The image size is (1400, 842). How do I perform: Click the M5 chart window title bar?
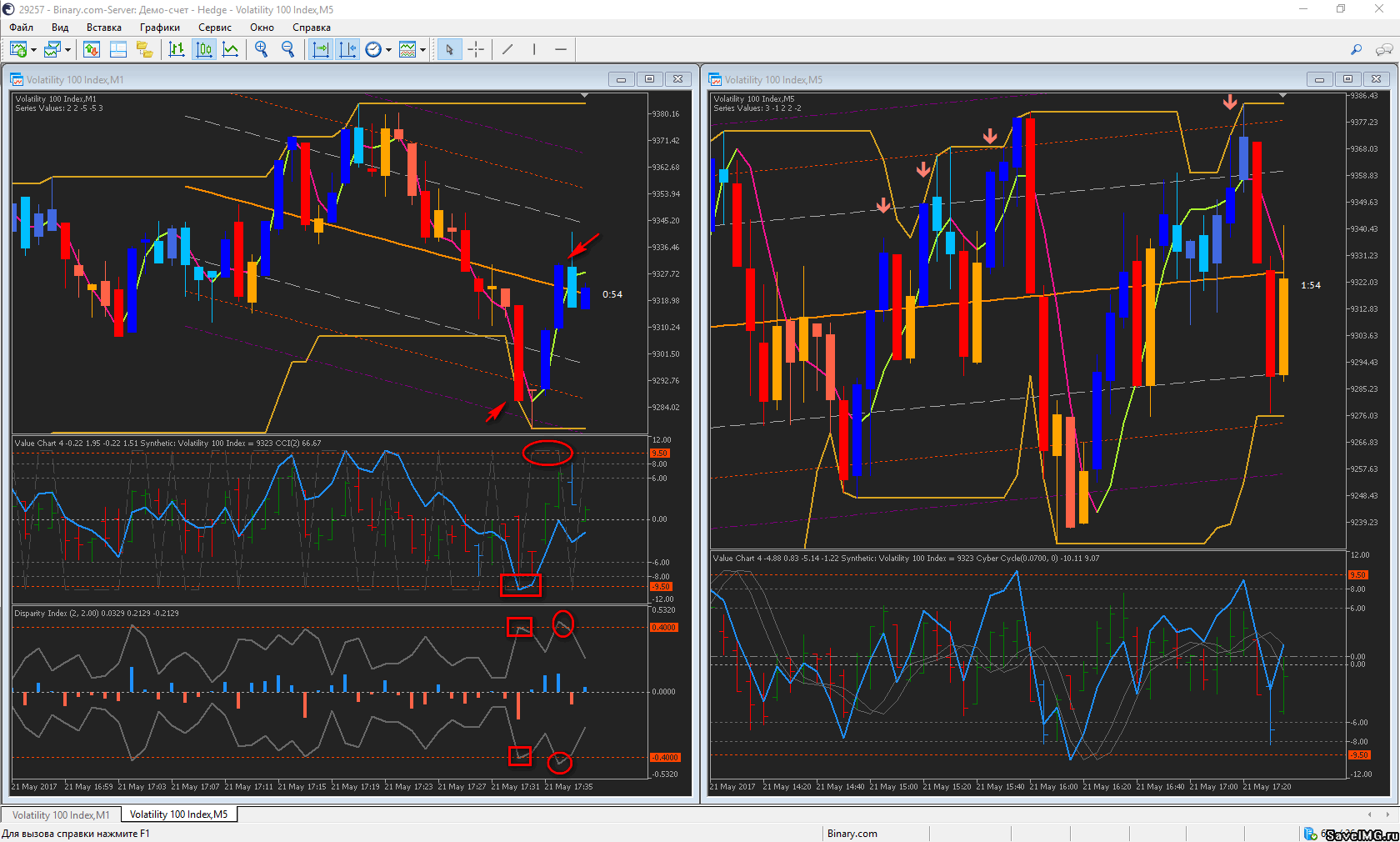point(1000,79)
